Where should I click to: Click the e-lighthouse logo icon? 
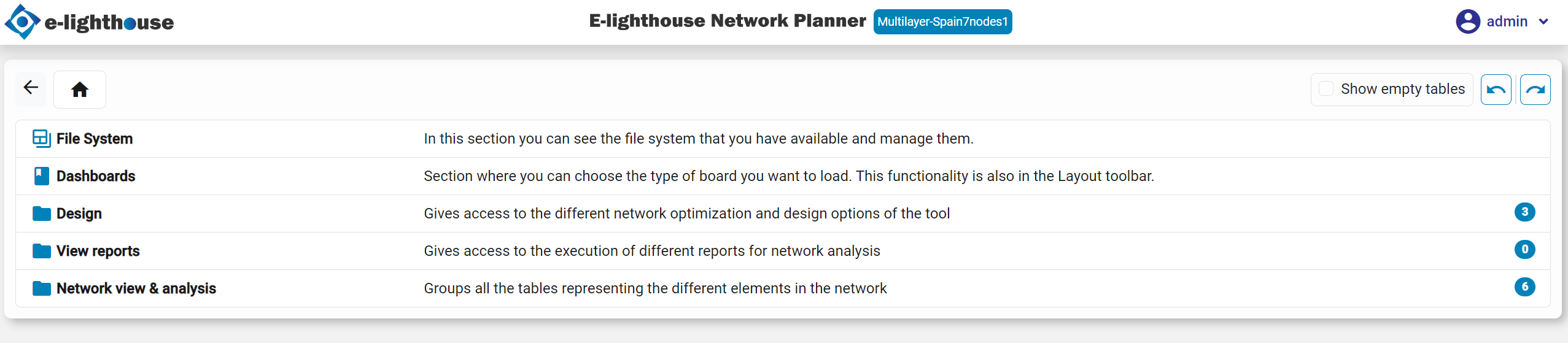tap(22, 22)
